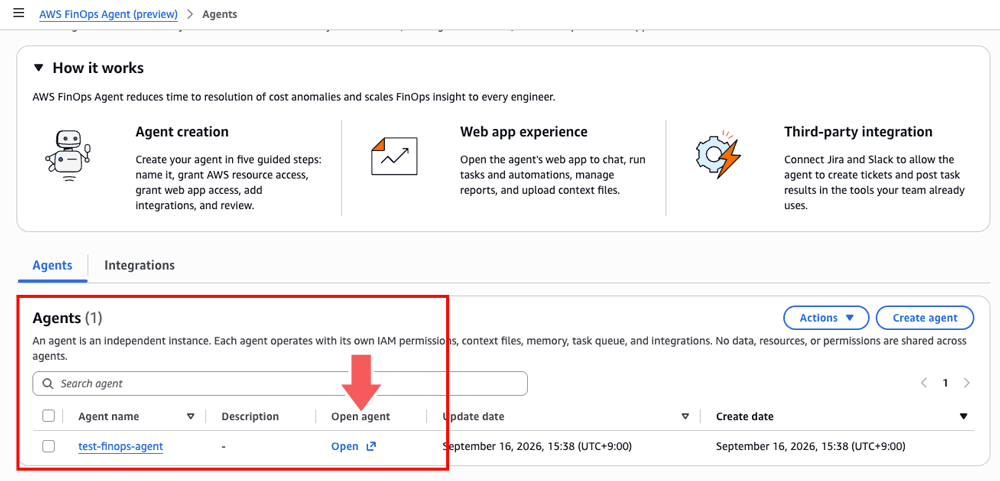Click the Third-party integration heading
The height and width of the screenshot is (481, 1000).
pos(858,132)
